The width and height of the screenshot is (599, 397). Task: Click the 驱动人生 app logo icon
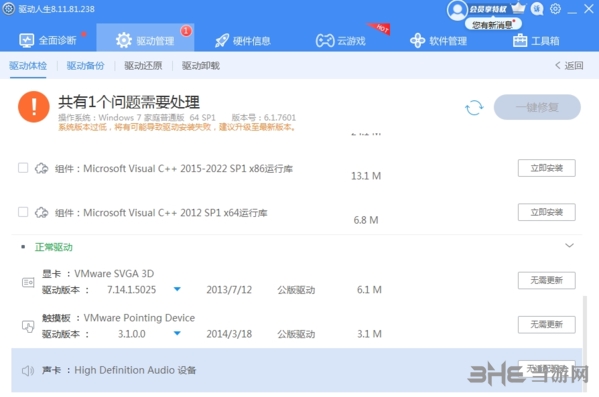tap(9, 9)
